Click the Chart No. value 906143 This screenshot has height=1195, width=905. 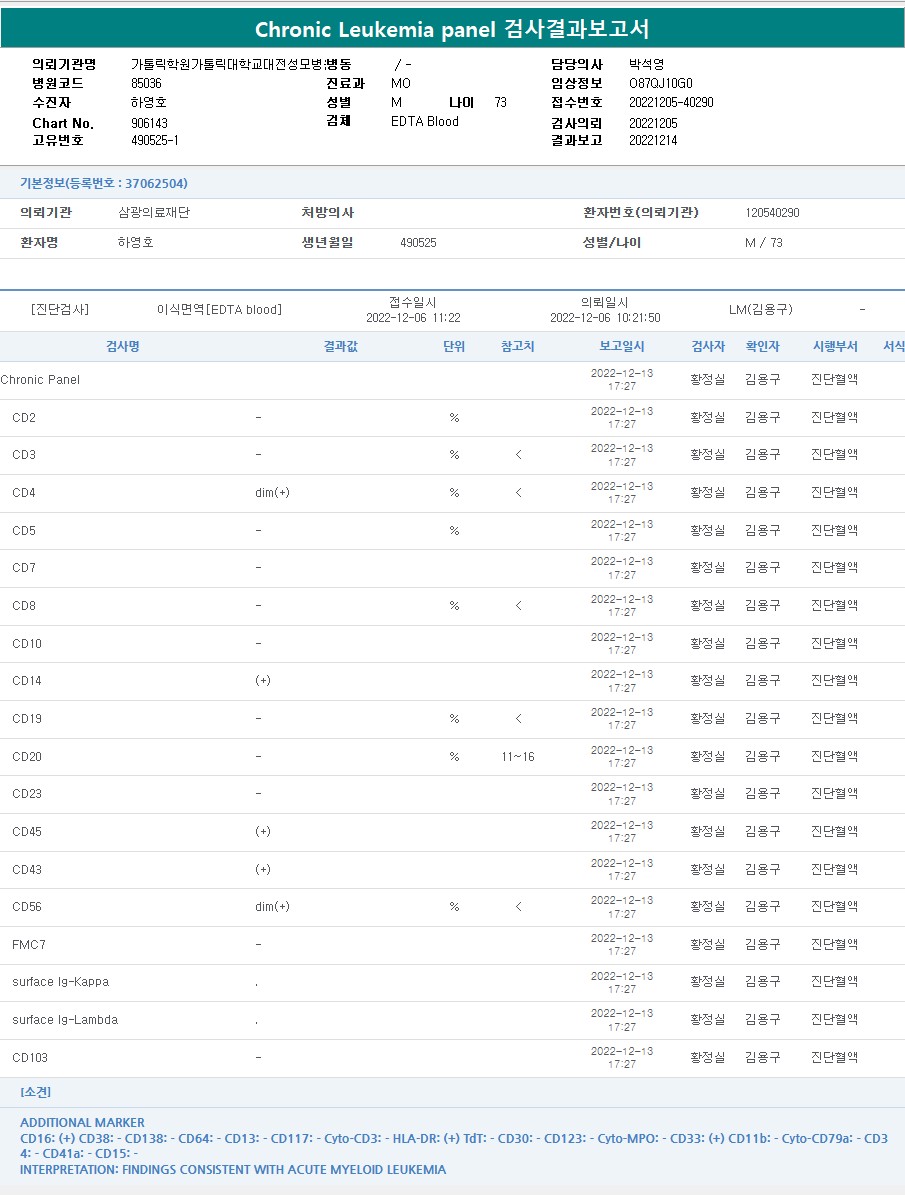coord(149,123)
